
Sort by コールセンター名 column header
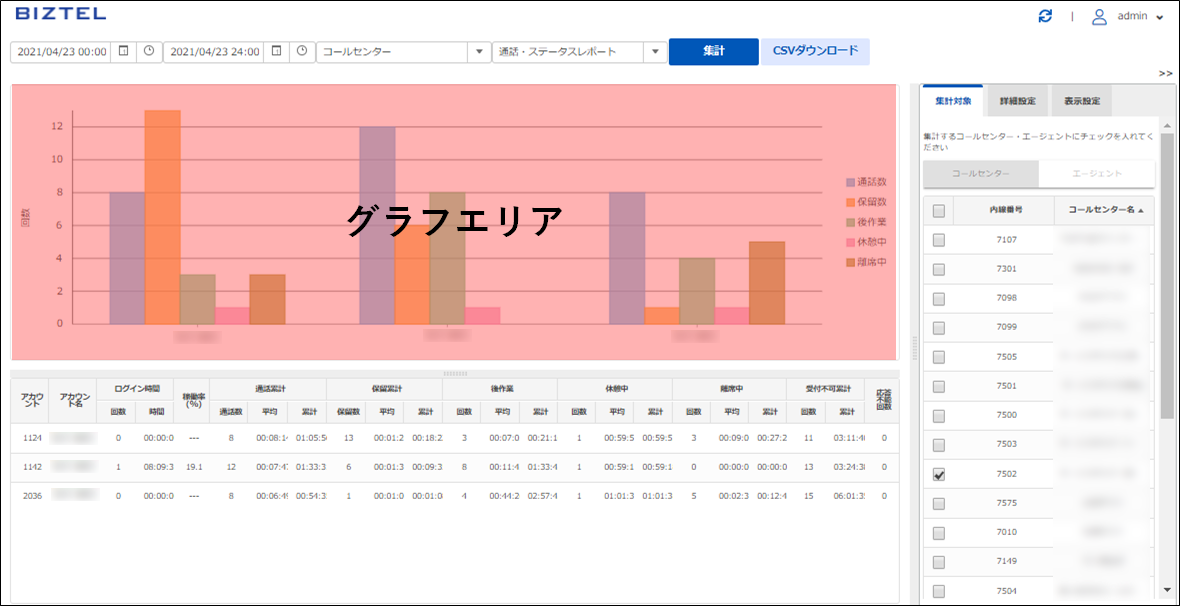click(x=1105, y=211)
